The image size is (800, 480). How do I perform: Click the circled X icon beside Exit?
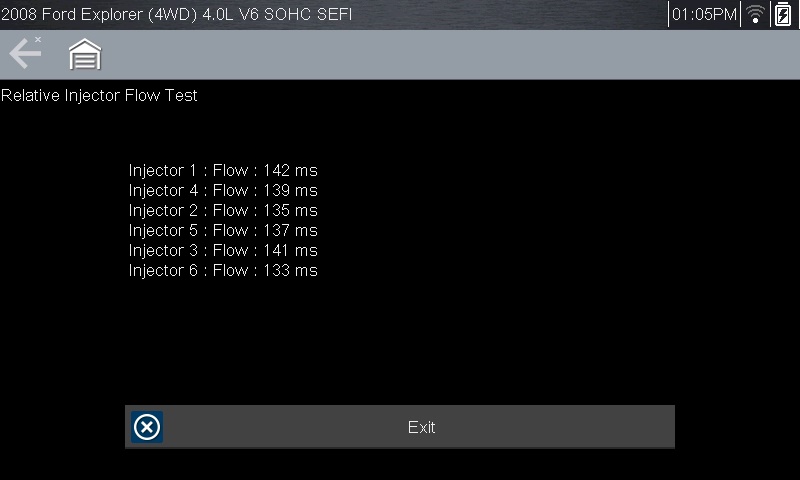pos(147,427)
